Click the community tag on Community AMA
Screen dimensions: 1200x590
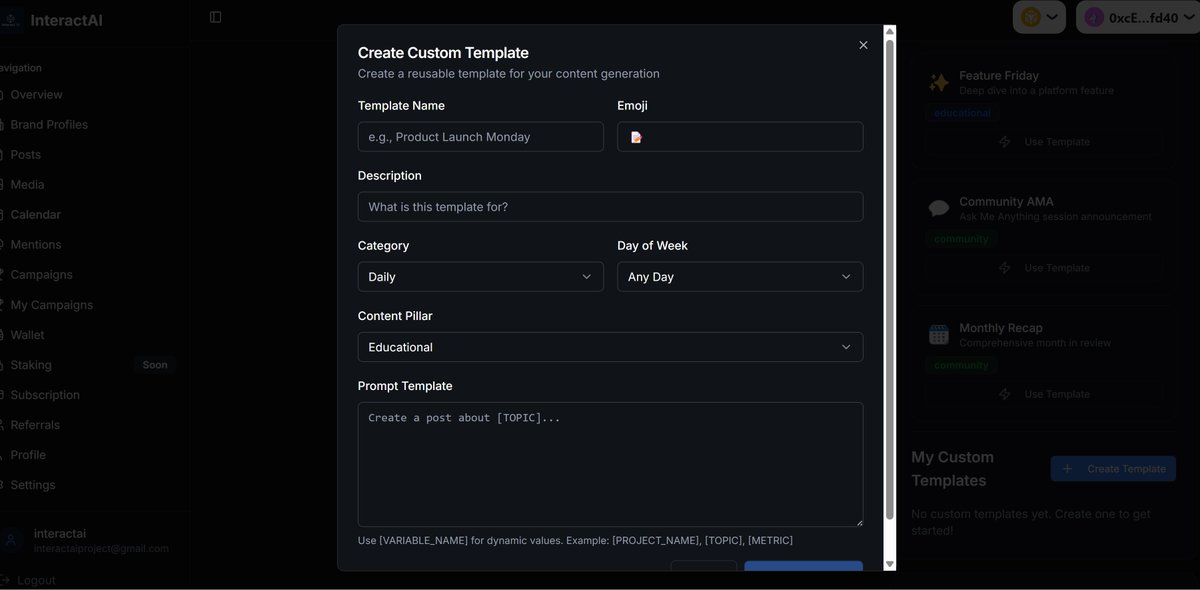[961, 239]
